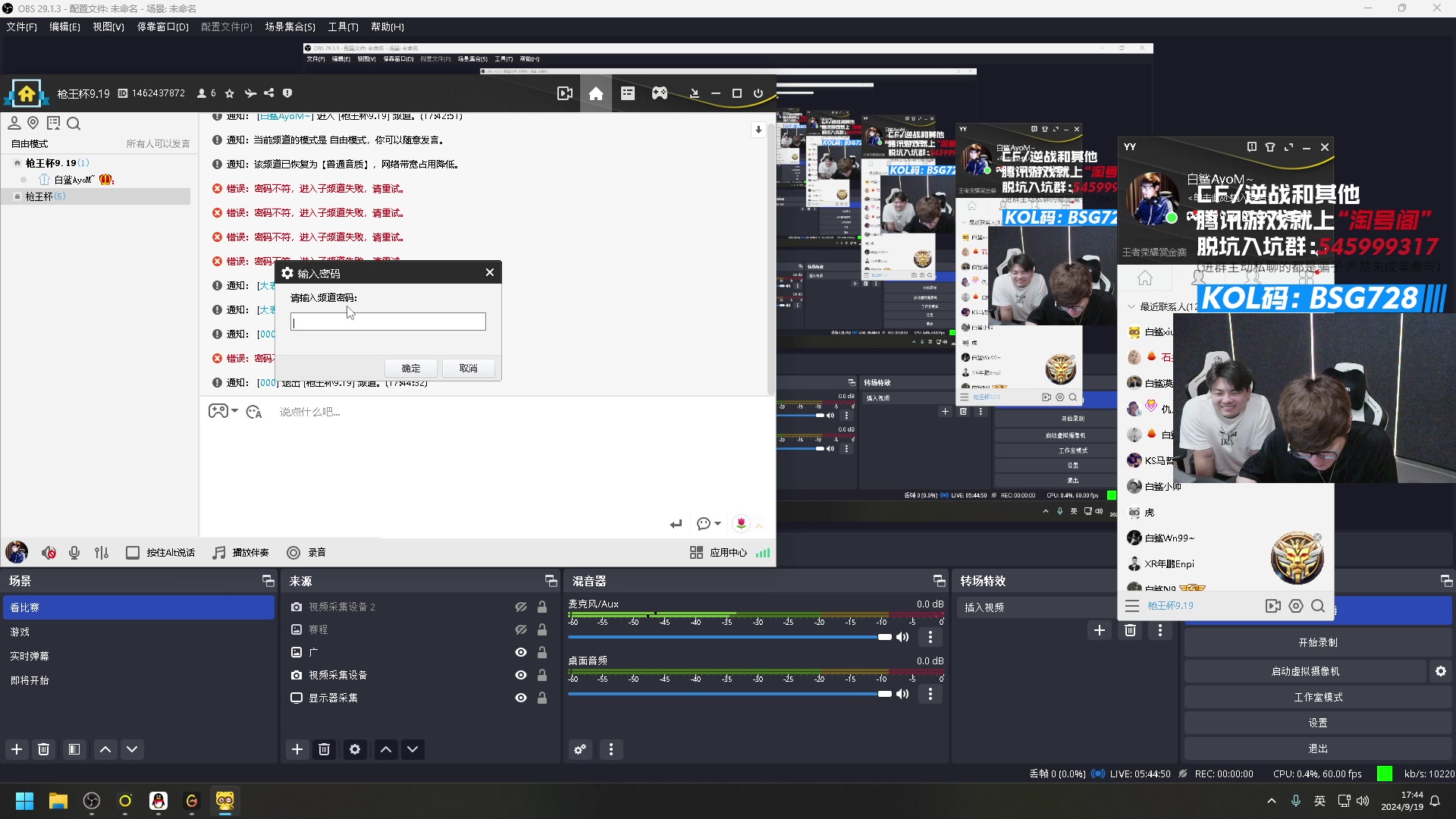Enable 按住Alt说话 checkbox
Viewport: 1456px width, 819px height.
(133, 553)
